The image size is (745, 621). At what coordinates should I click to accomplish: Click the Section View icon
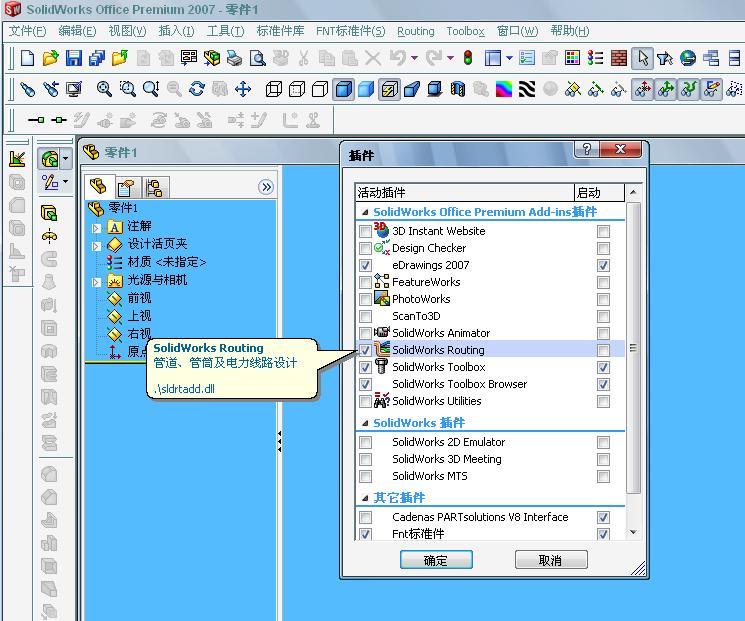(x=458, y=89)
